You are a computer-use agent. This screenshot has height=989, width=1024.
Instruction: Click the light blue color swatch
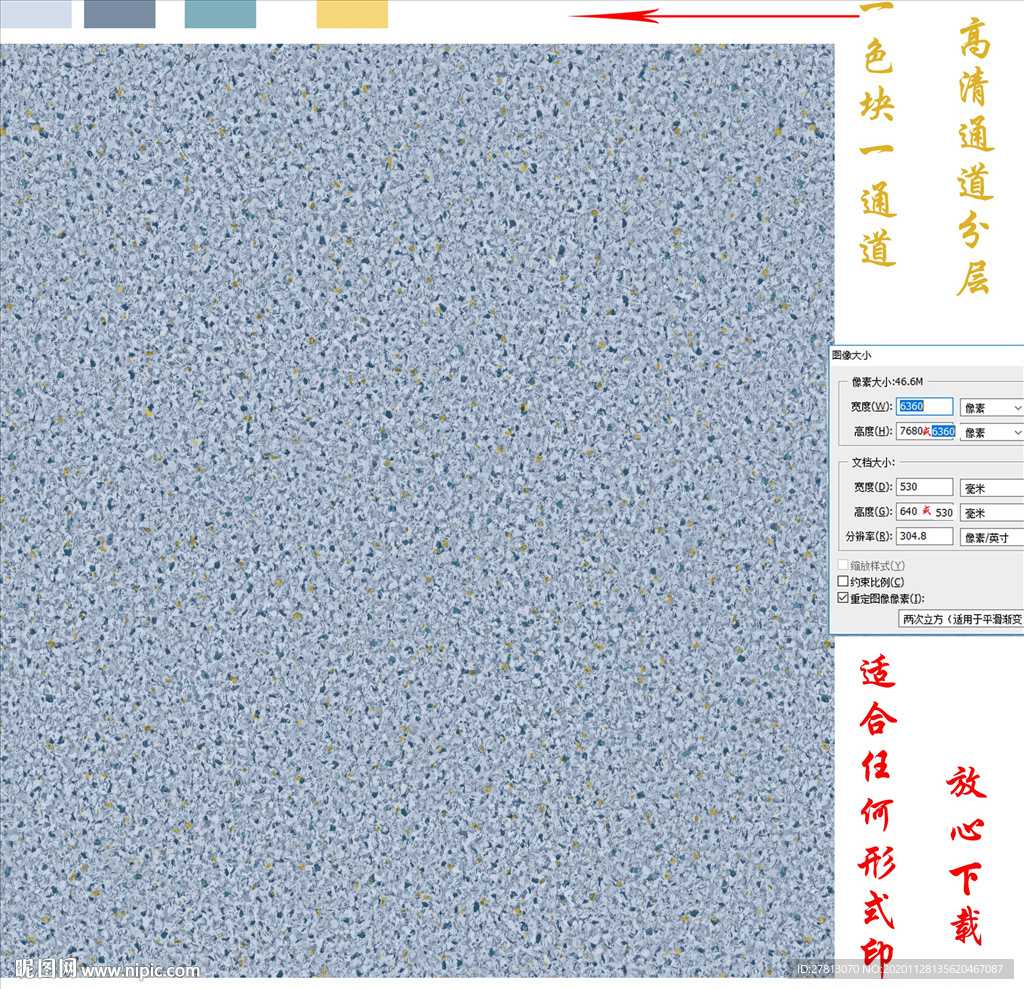coord(36,13)
